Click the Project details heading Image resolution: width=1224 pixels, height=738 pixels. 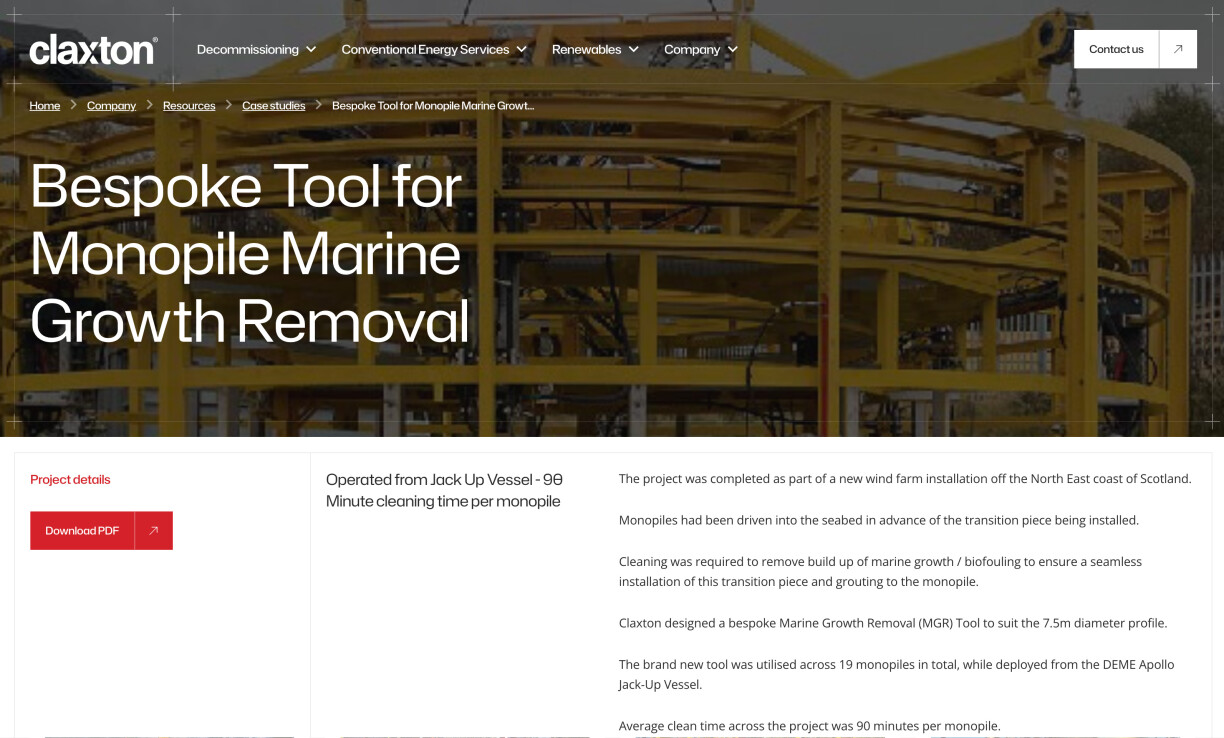coord(70,480)
